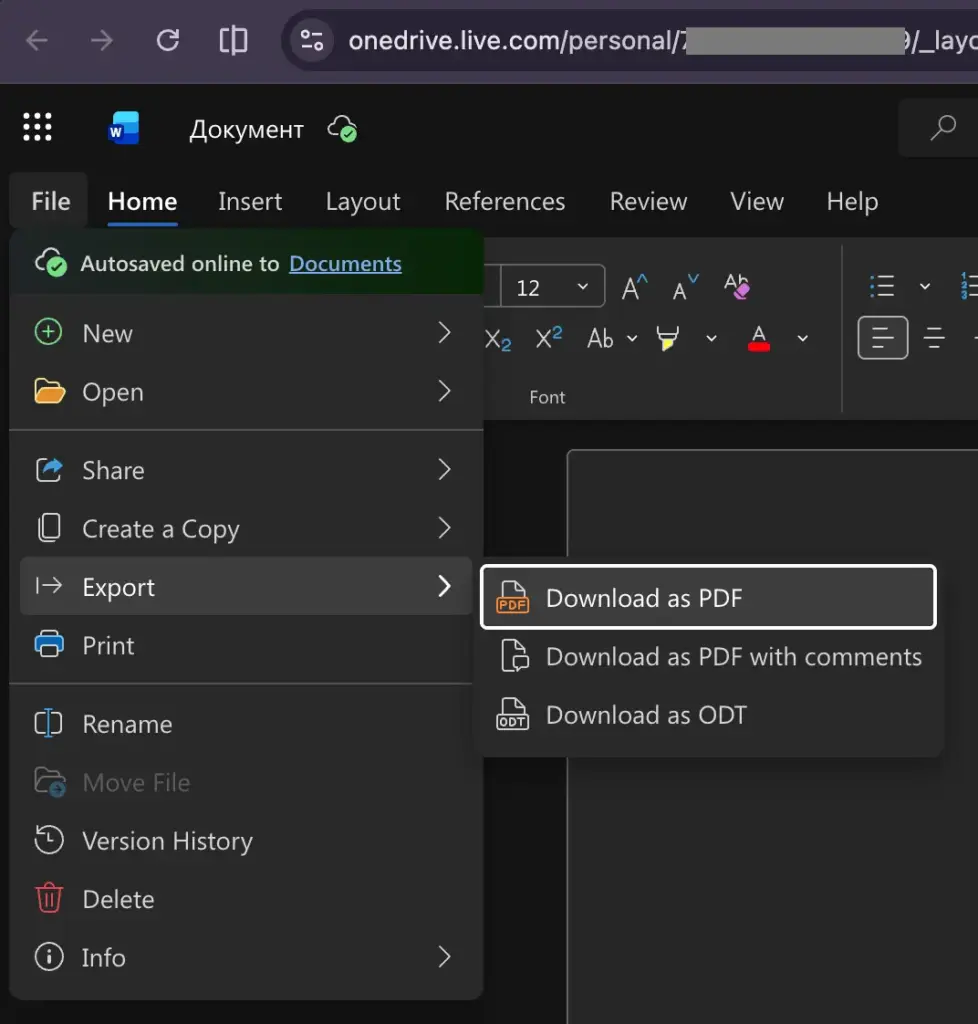Switch to the Review tab

click(x=648, y=201)
